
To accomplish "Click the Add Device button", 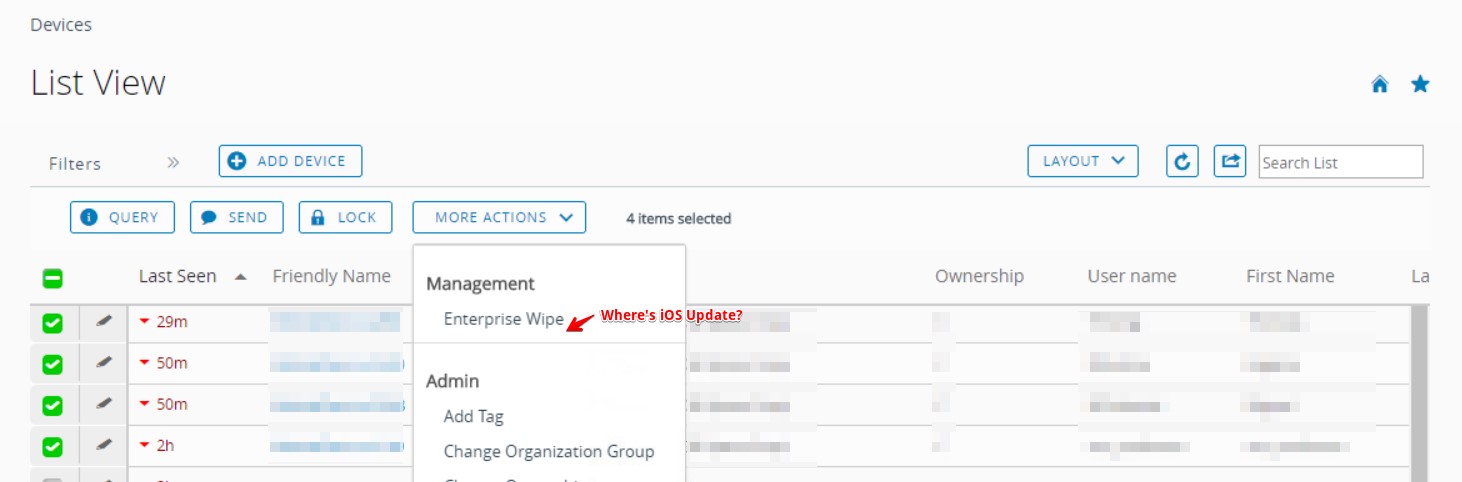I will (x=290, y=161).
